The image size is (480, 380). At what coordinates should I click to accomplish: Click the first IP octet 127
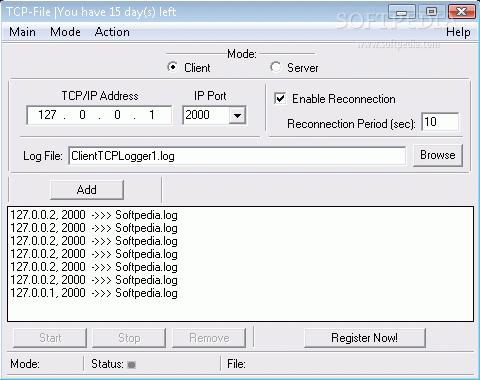[47, 115]
